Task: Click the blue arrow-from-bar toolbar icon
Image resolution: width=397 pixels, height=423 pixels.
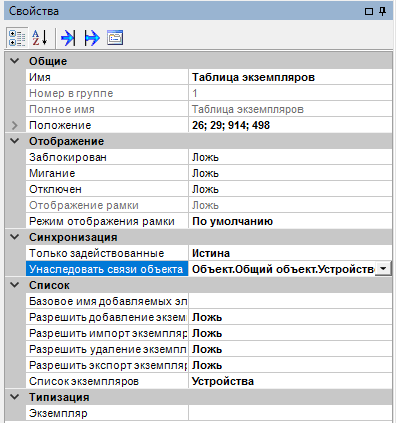Action: (x=92, y=38)
